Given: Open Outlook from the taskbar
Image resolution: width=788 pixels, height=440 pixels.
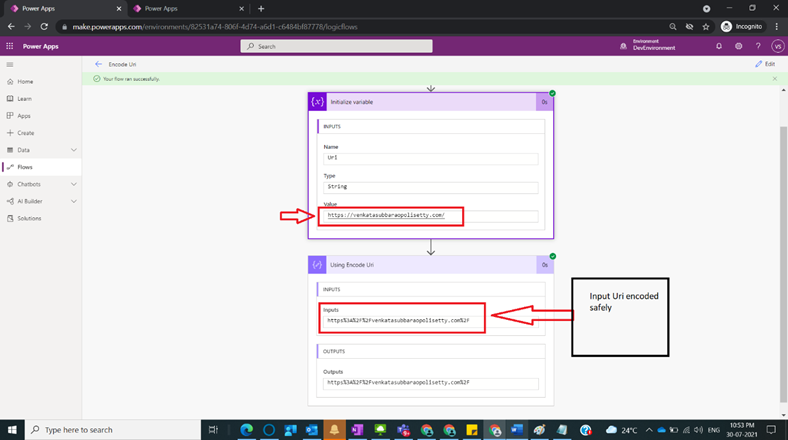Looking at the screenshot, I should [312, 430].
